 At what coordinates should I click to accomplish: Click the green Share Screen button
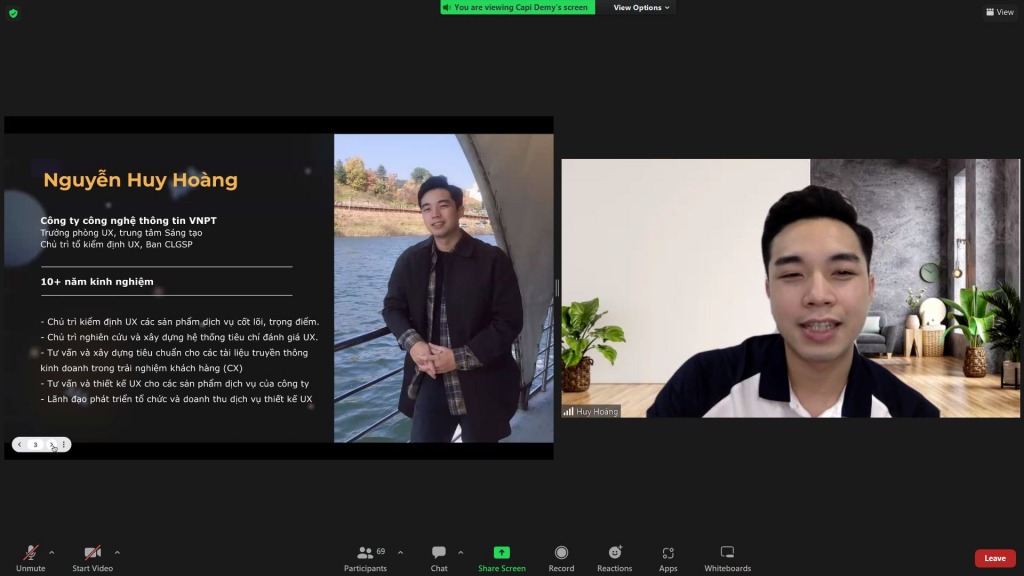coord(502,558)
